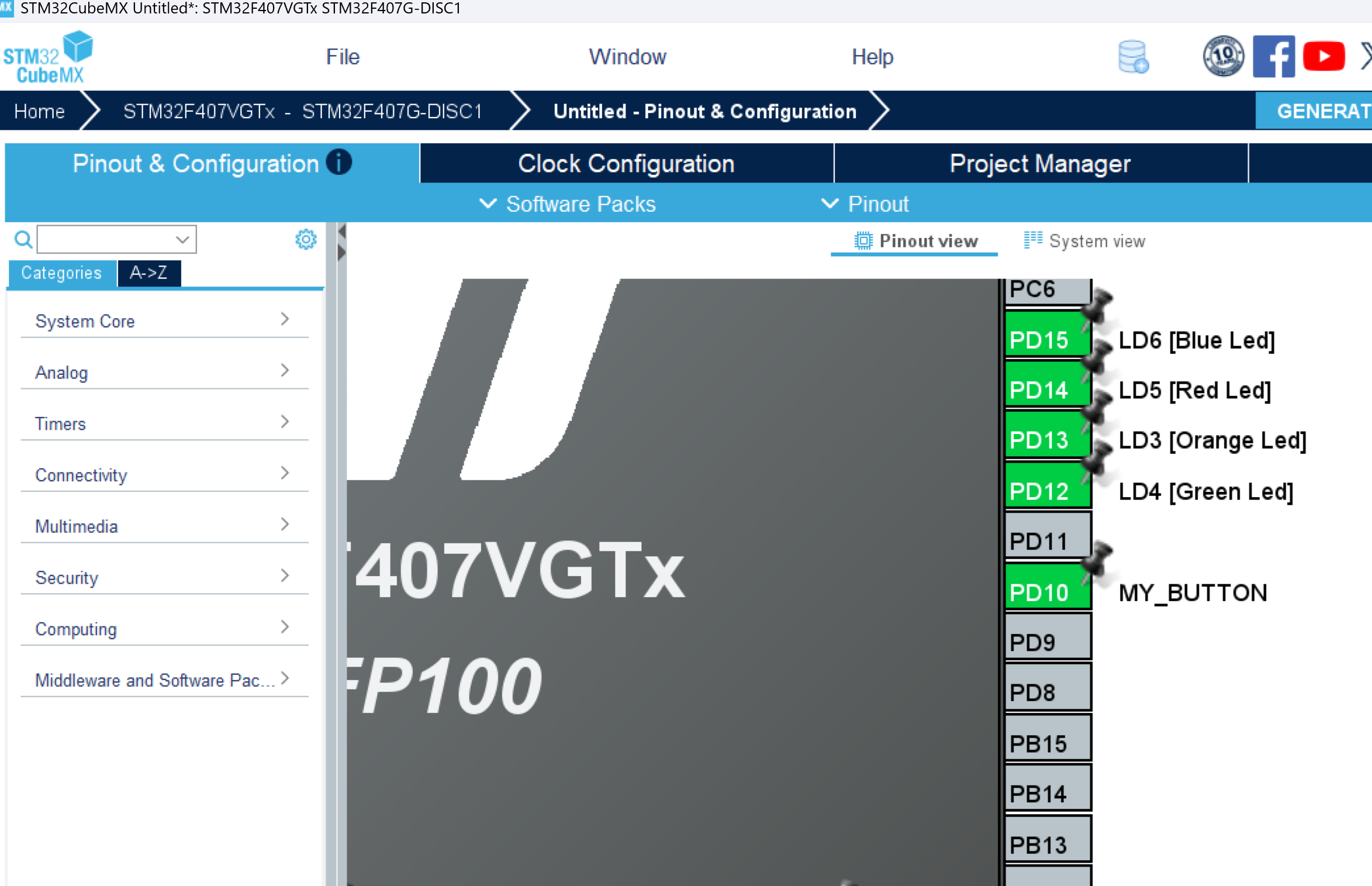Open the database update icon

tap(1133, 57)
